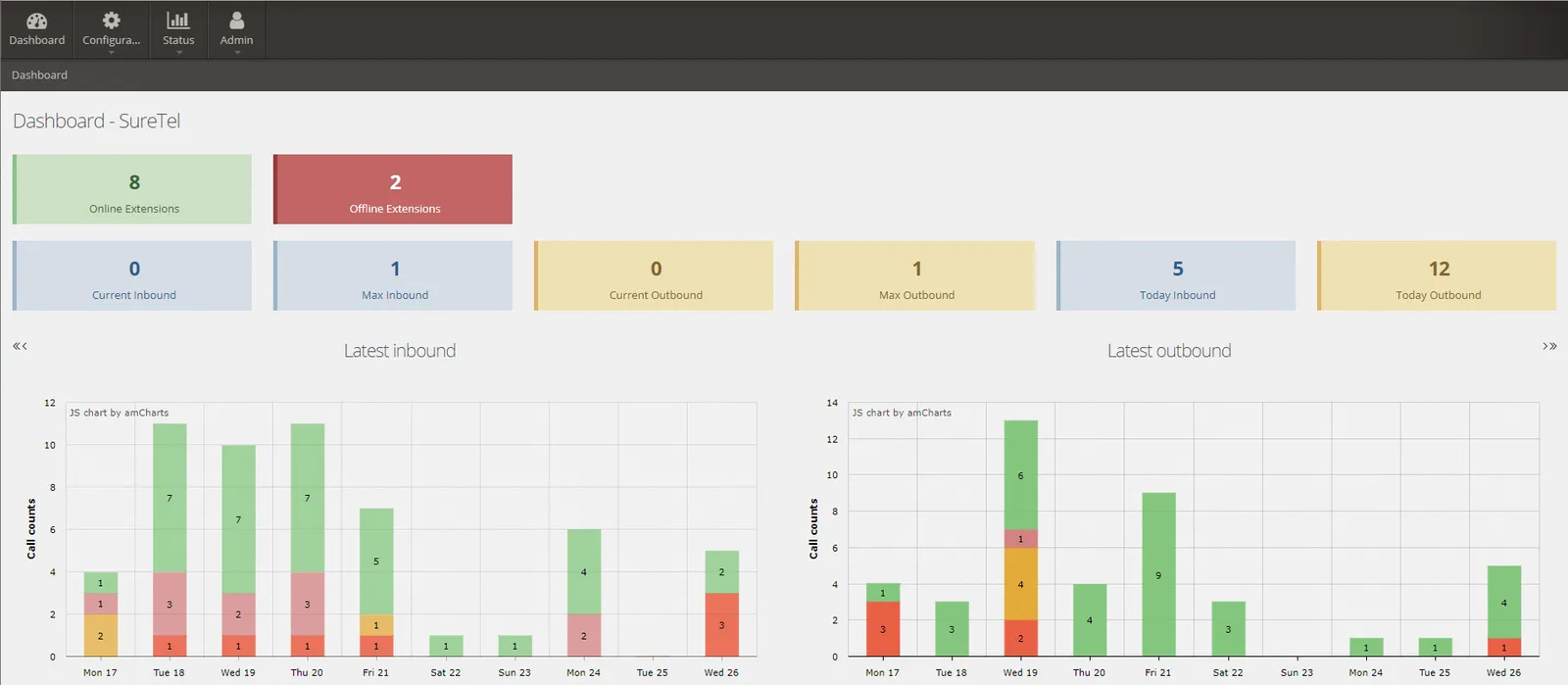
Task: Select the Today Inbound stat tile
Action: tap(1176, 275)
